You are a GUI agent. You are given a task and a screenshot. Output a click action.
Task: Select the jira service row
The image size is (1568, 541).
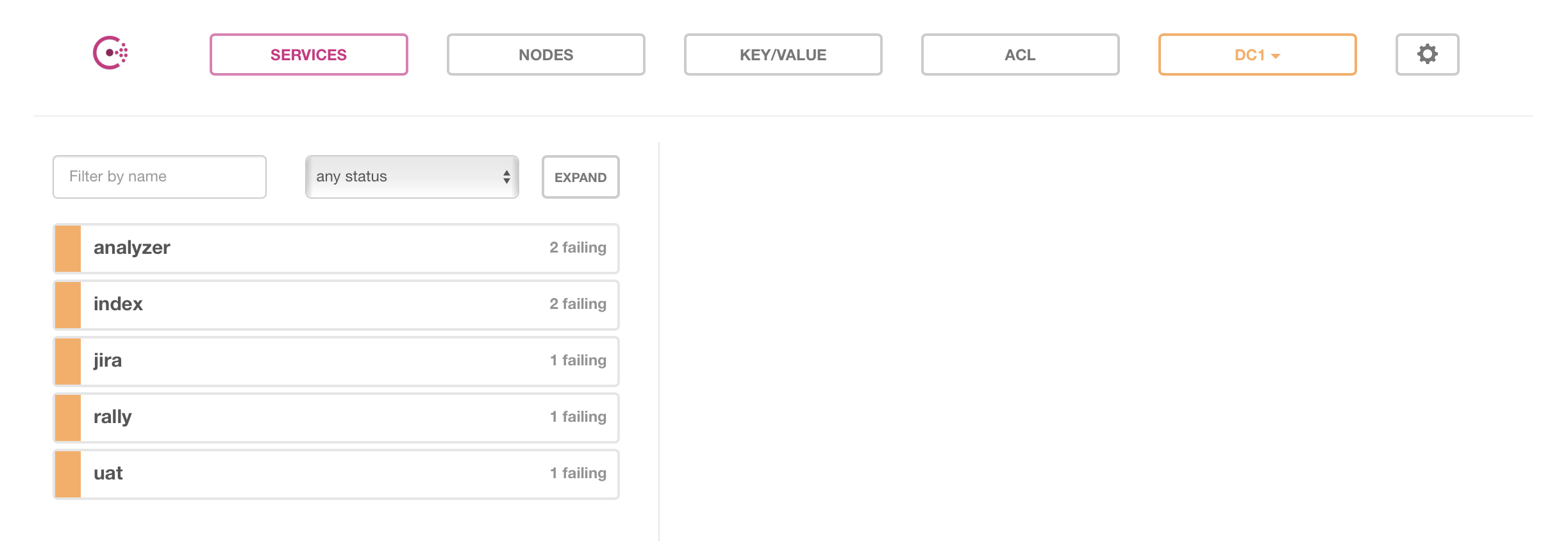click(x=349, y=361)
